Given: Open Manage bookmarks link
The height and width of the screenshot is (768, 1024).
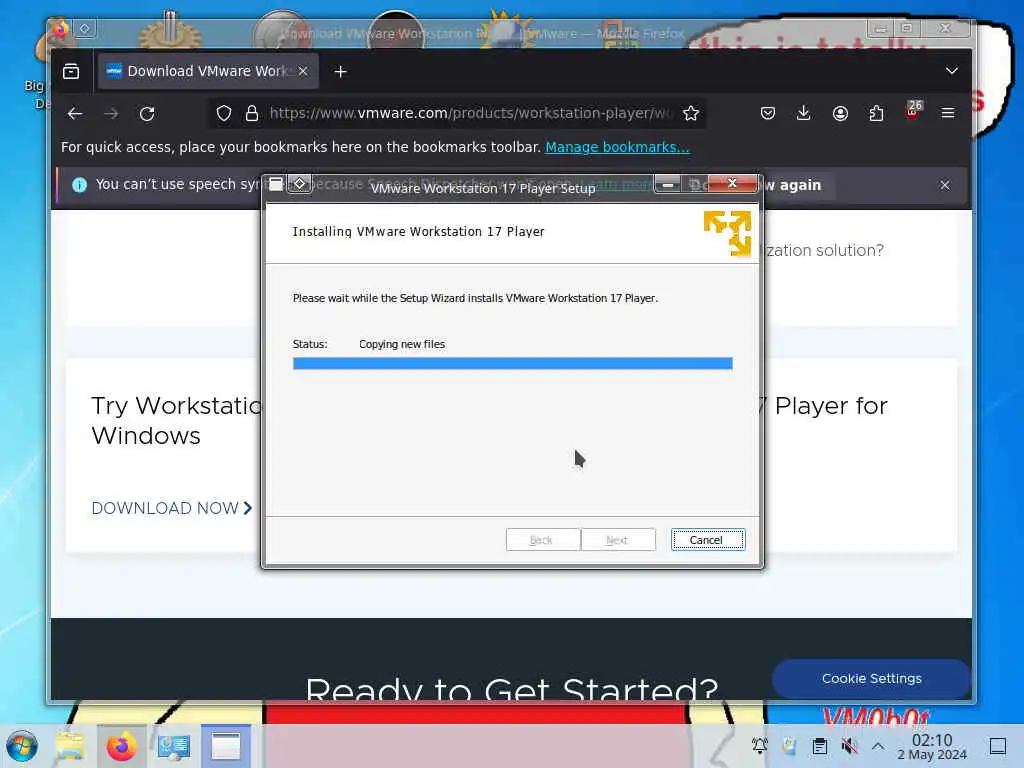Looking at the screenshot, I should pos(617,147).
